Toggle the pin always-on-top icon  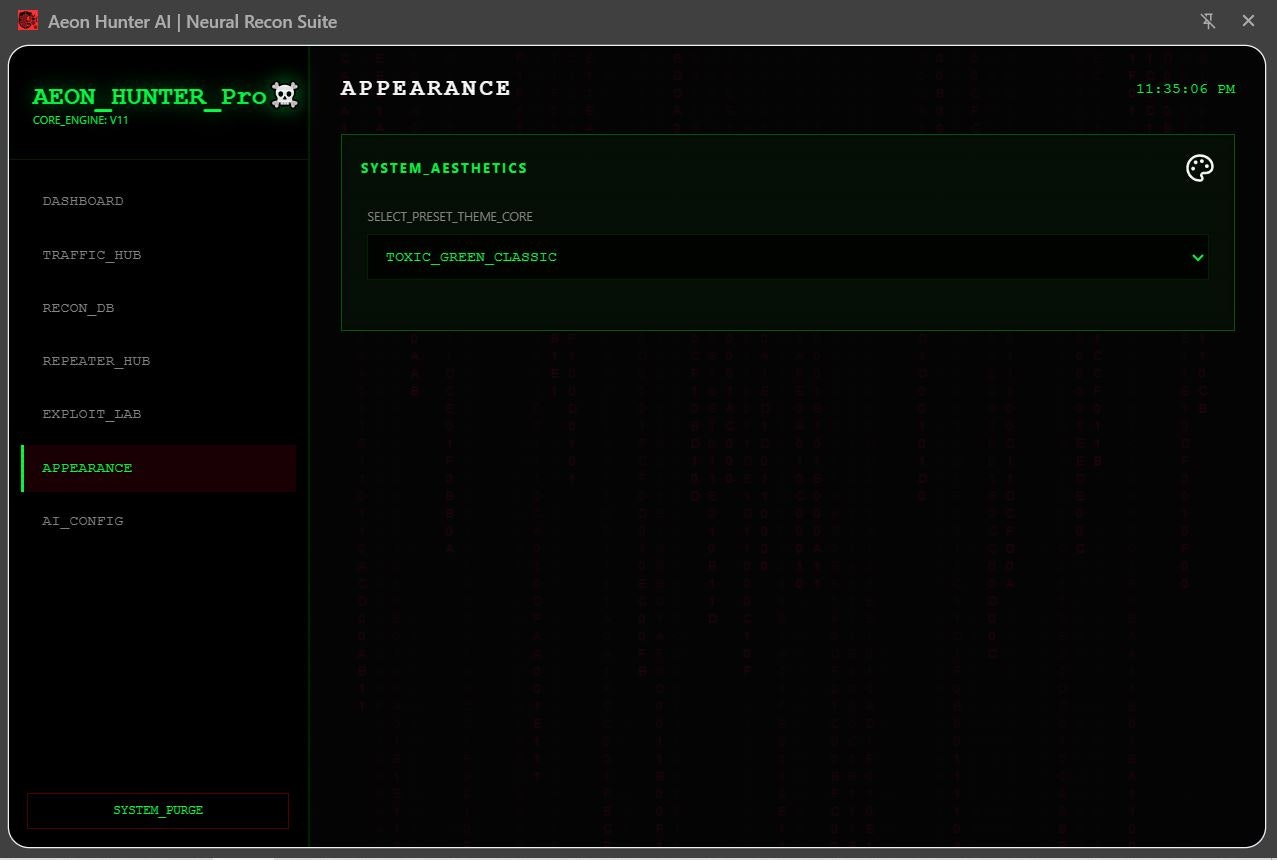[x=1208, y=20]
